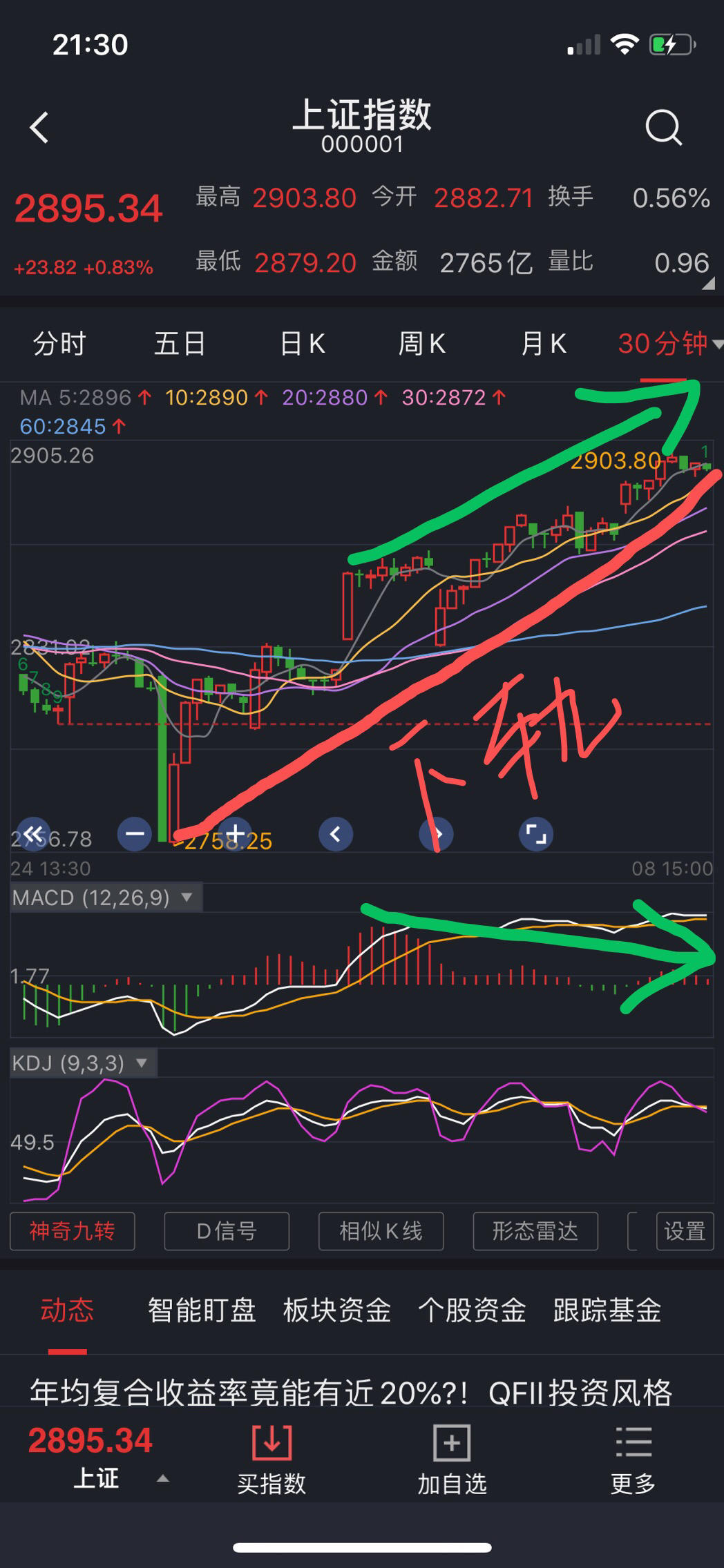Open fullscreen chart icon
The image size is (724, 1568).
click(x=536, y=834)
